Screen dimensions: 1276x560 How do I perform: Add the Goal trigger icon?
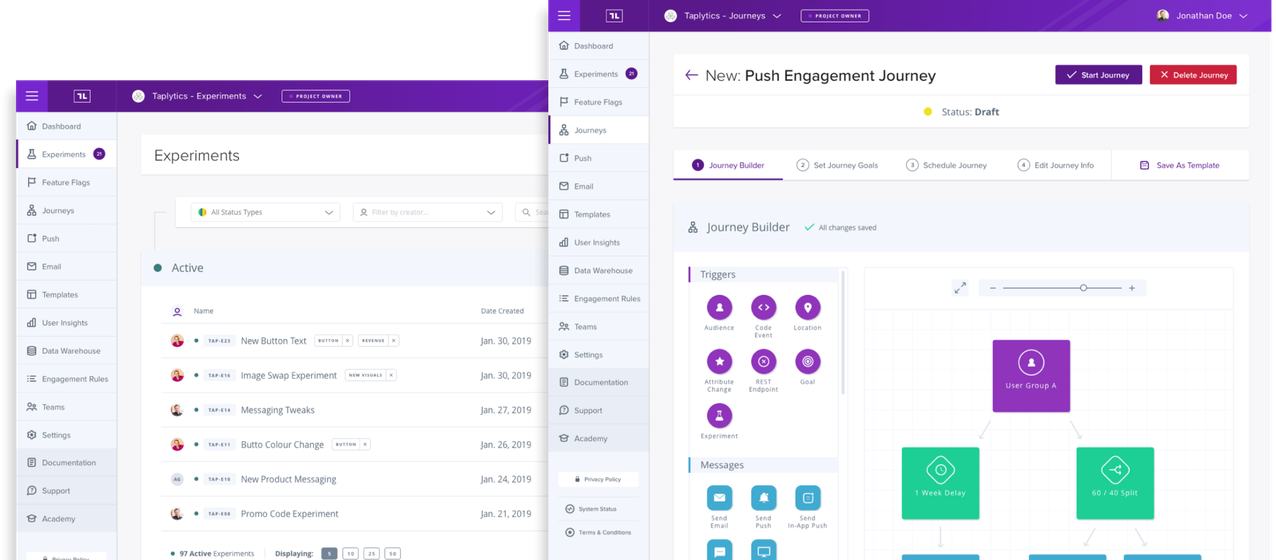[807, 361]
